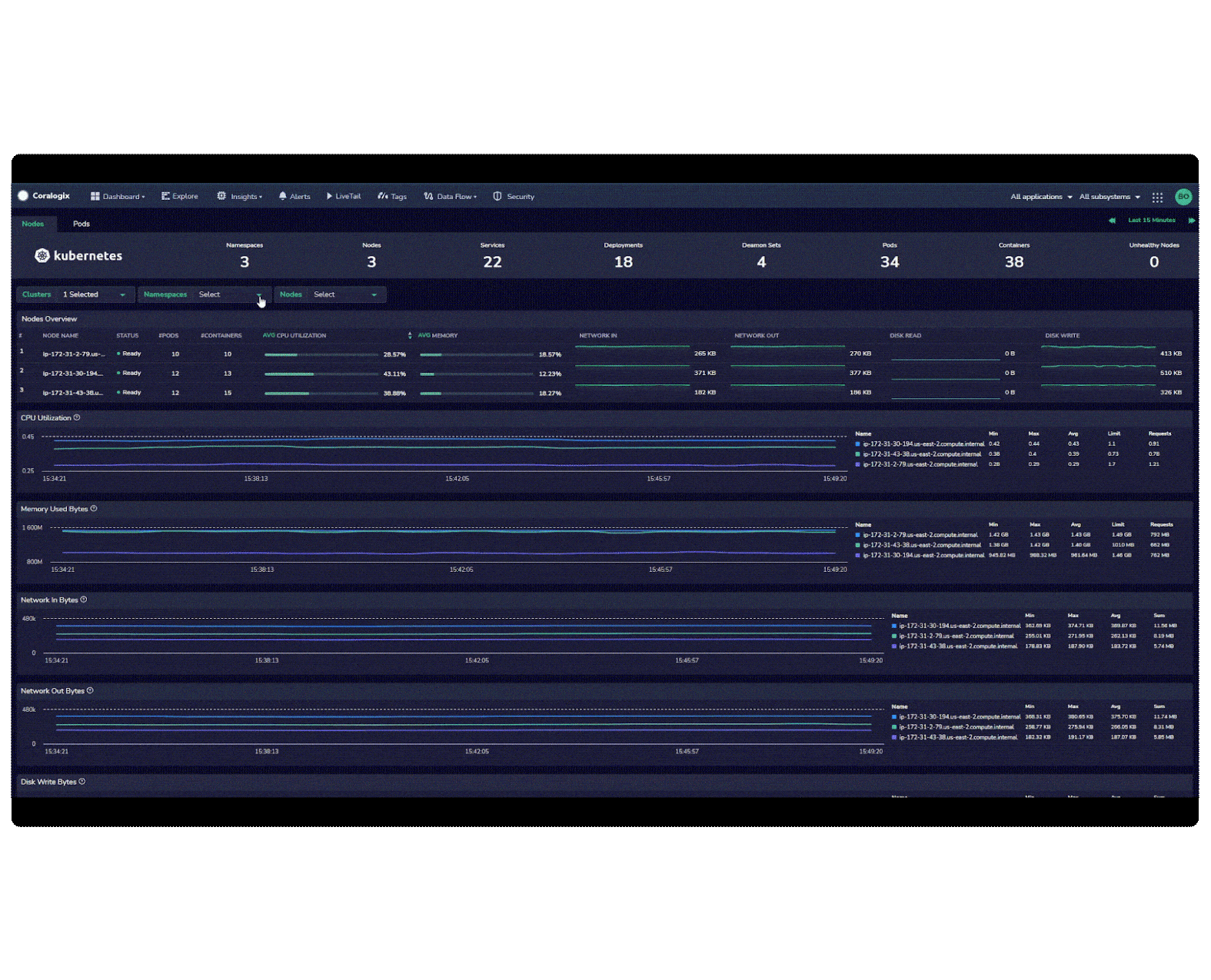Toggle ip-172-31-30-194 swatch in Network In legend

[894, 626]
